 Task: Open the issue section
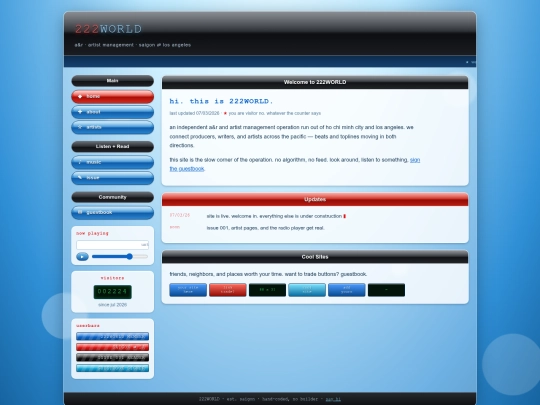[x=113, y=178]
